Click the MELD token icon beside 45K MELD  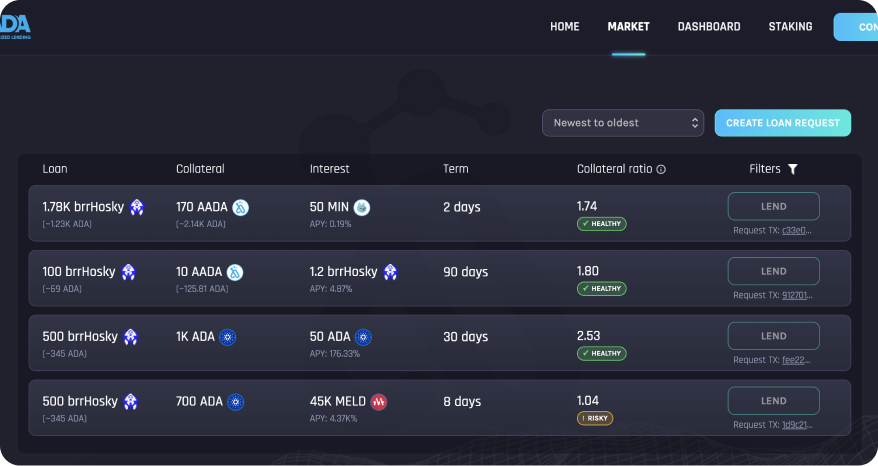[379, 402]
